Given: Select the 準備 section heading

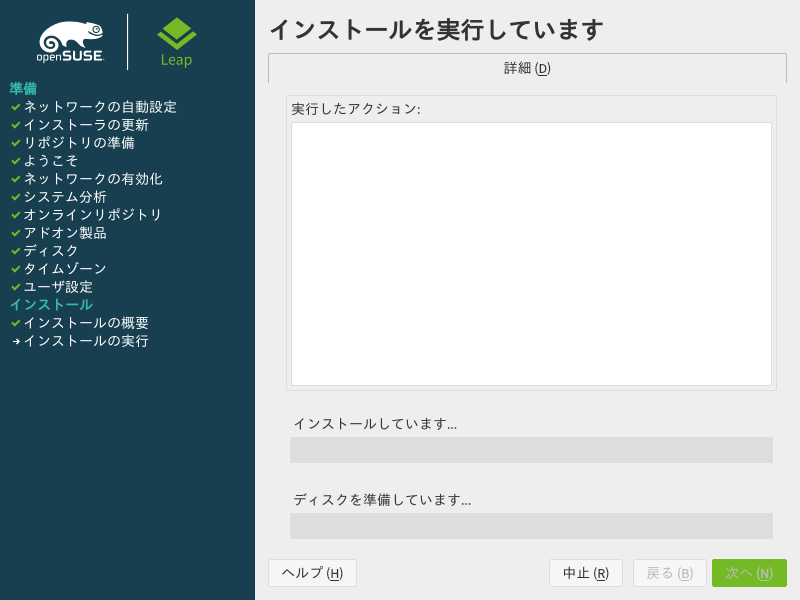Looking at the screenshot, I should 23,88.
